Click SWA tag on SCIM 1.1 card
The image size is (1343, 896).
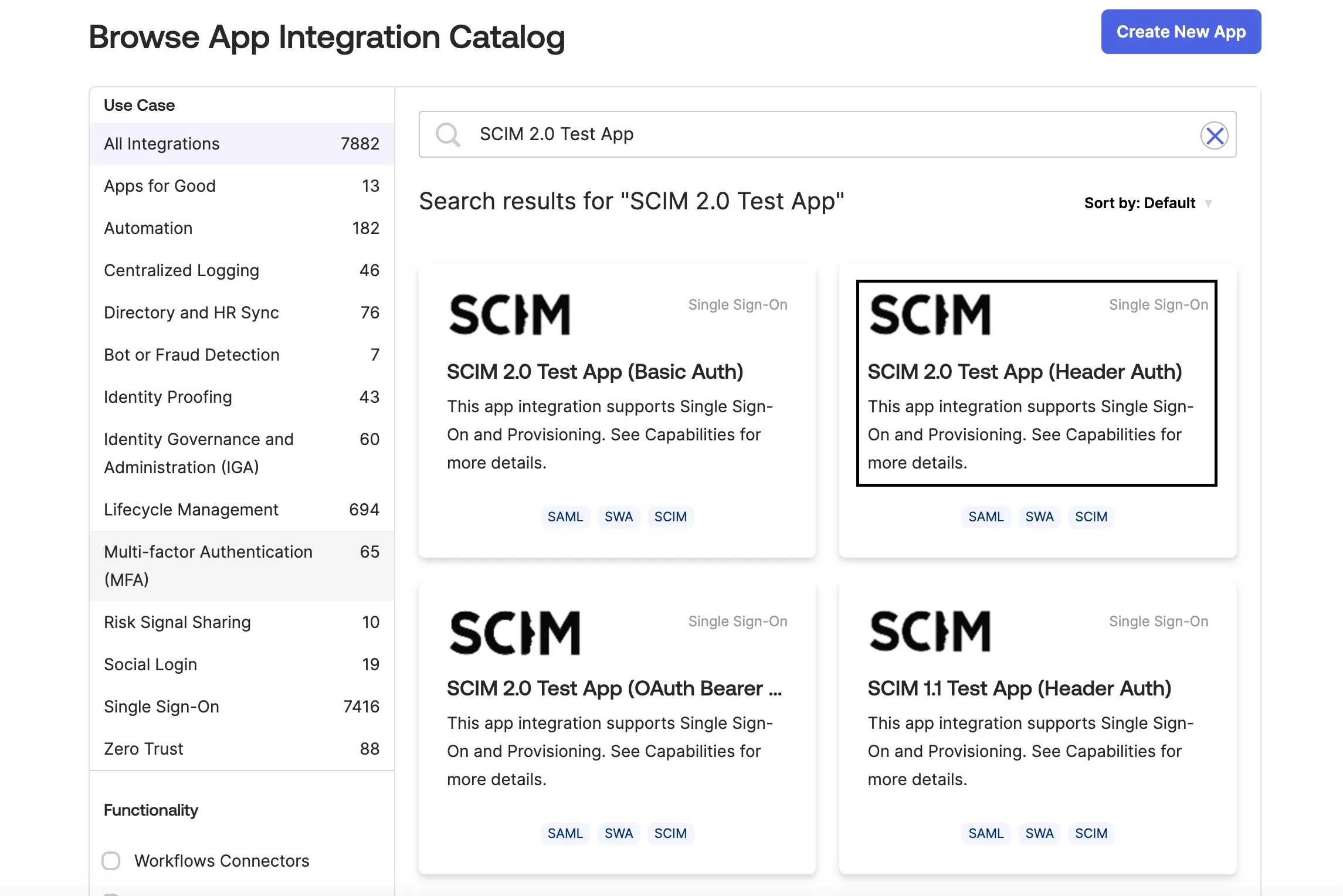point(1039,833)
